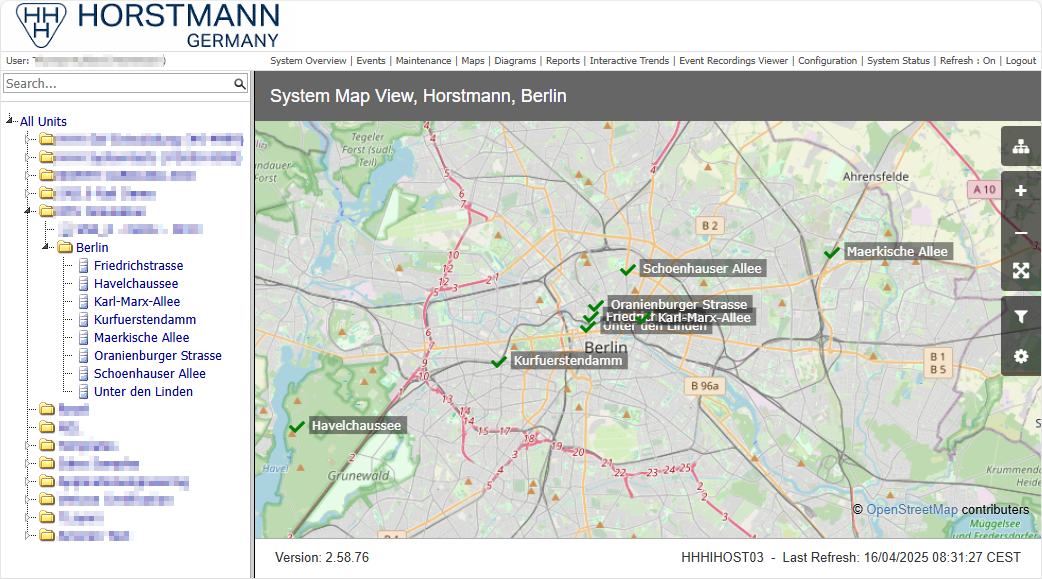The width and height of the screenshot is (1042, 579).
Task: Open the OpenStreetMap attribution link
Action: [912, 509]
